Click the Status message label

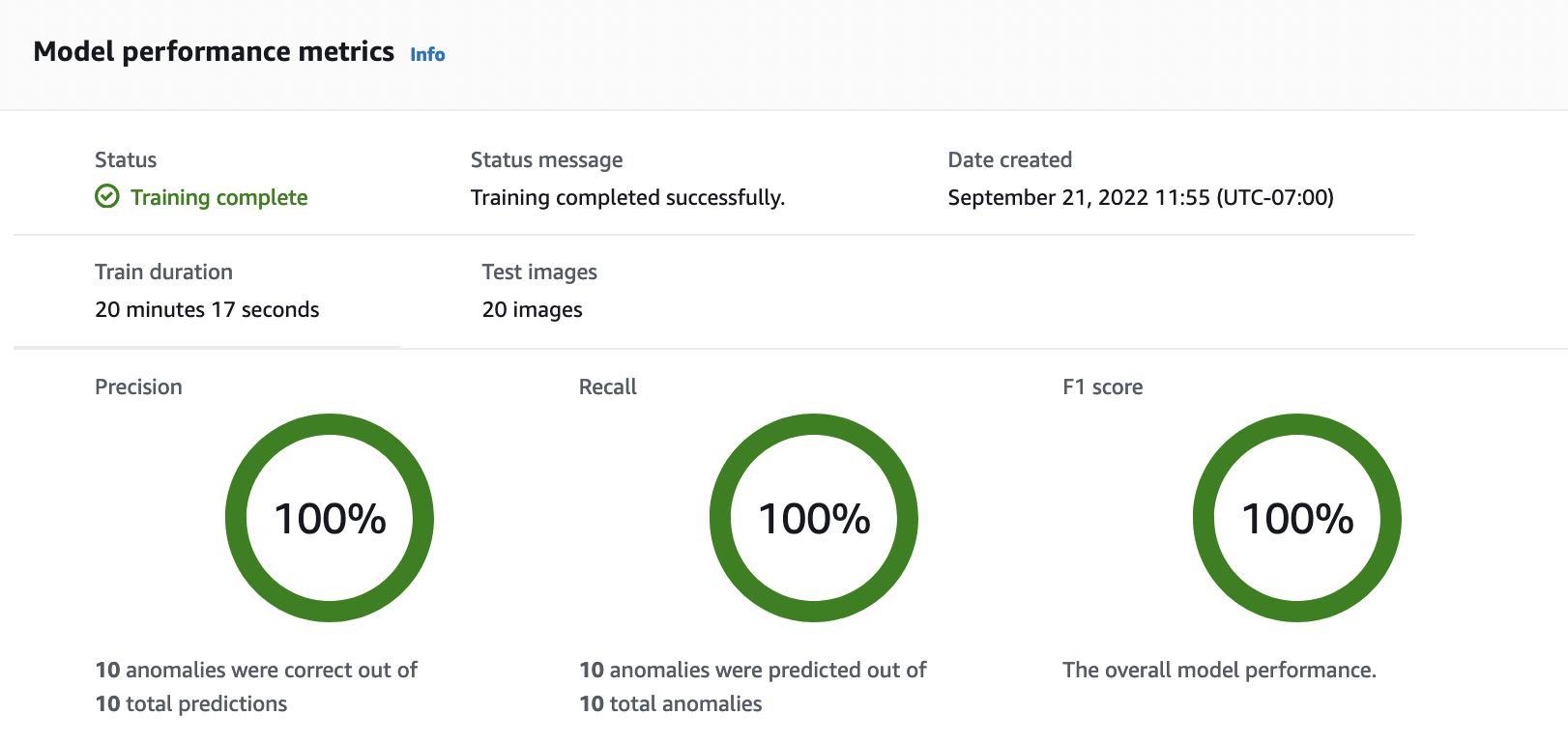(546, 160)
